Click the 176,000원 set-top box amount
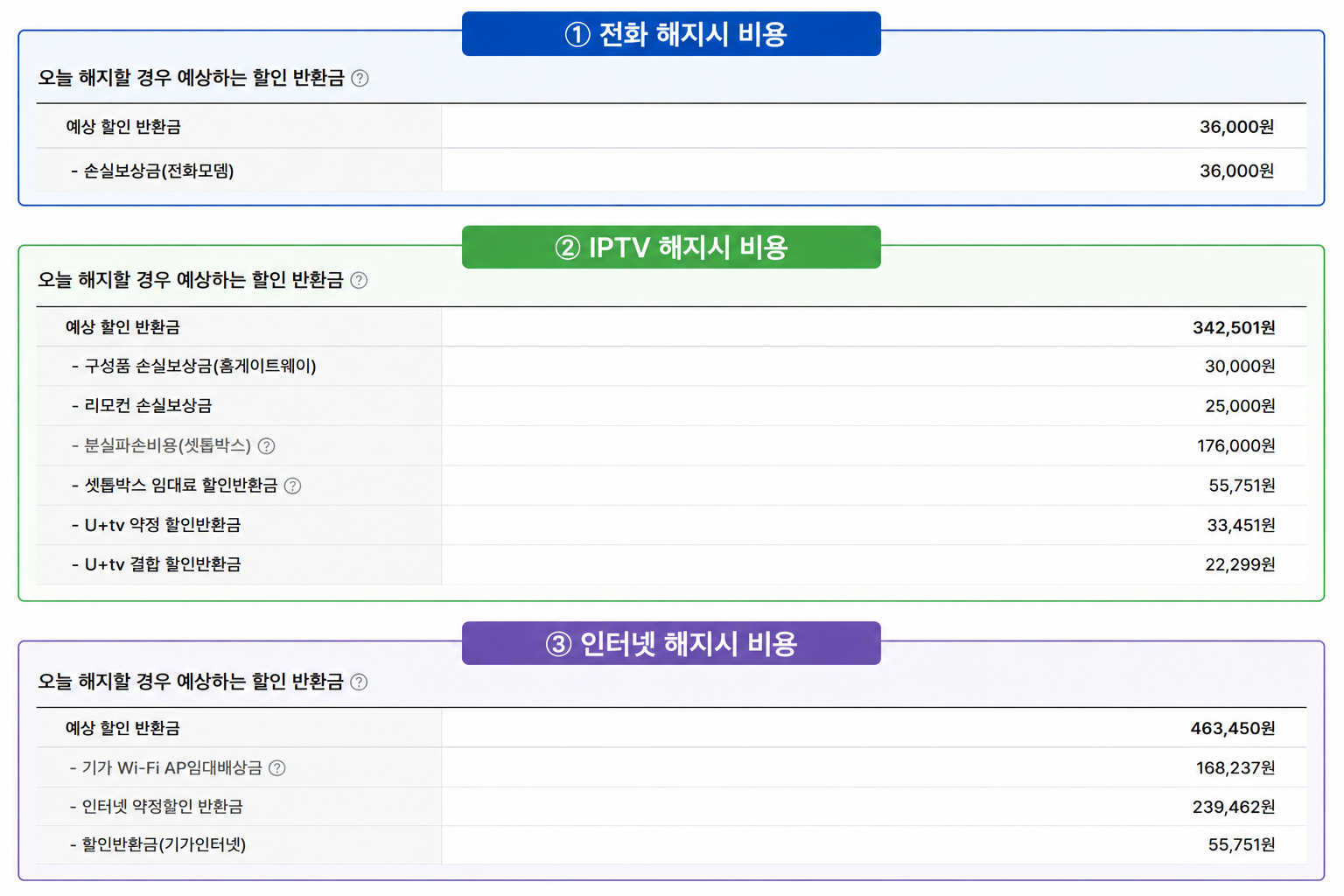Image resolution: width=1344 pixels, height=896 pixels. pyautogui.click(x=1236, y=446)
